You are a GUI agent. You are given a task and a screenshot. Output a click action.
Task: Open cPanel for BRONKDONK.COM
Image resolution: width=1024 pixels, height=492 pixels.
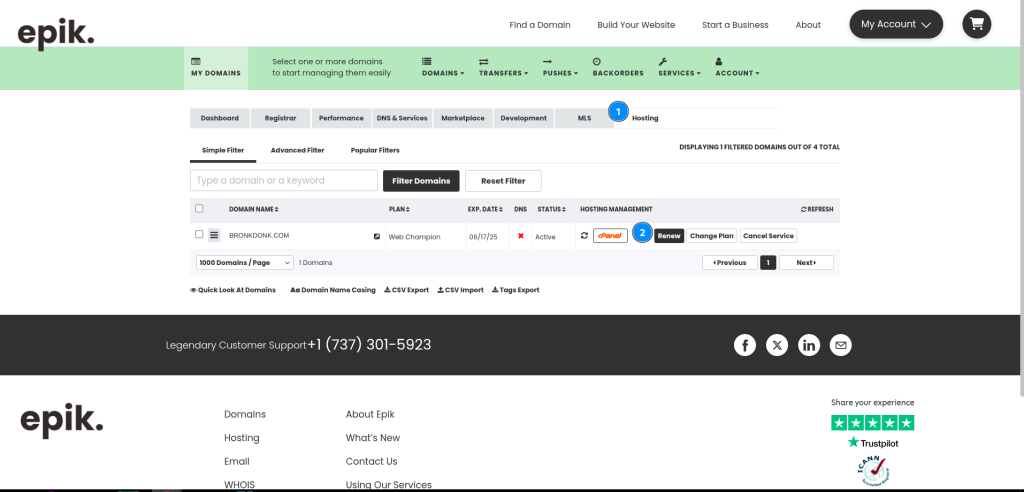610,236
